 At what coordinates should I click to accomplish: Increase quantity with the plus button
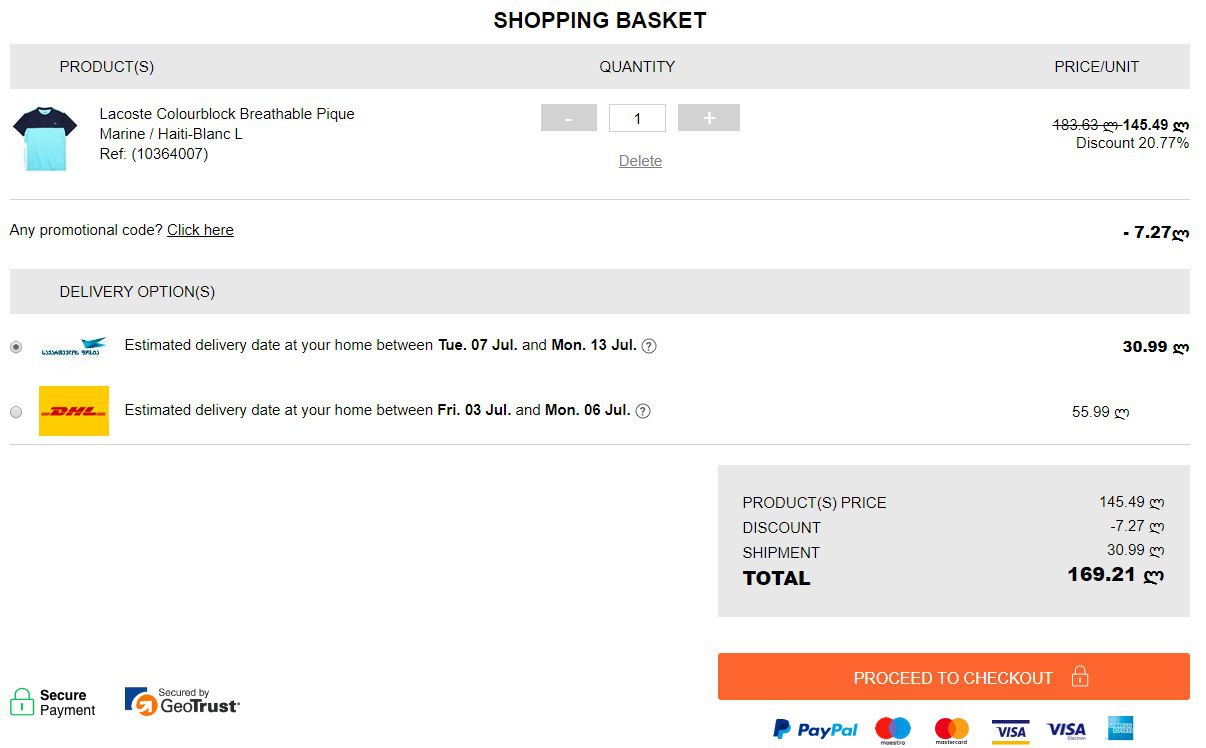point(709,118)
